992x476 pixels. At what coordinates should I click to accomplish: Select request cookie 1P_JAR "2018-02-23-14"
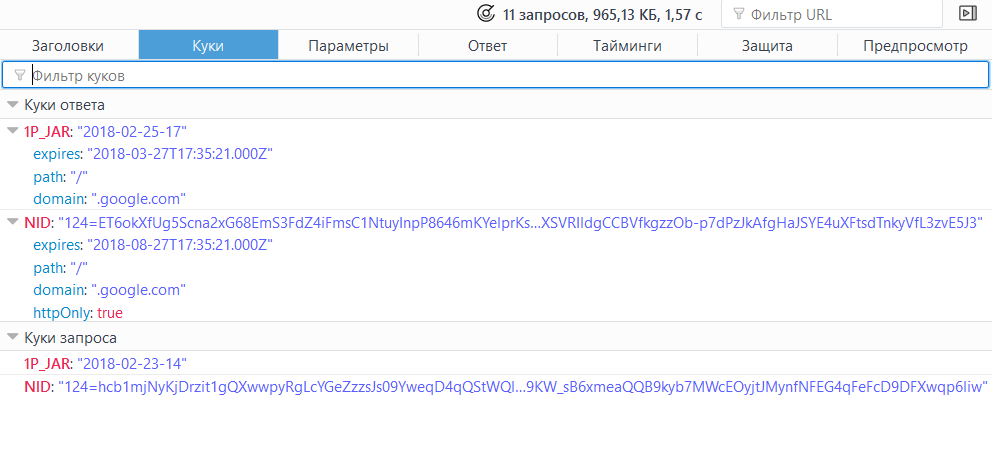(x=105, y=363)
